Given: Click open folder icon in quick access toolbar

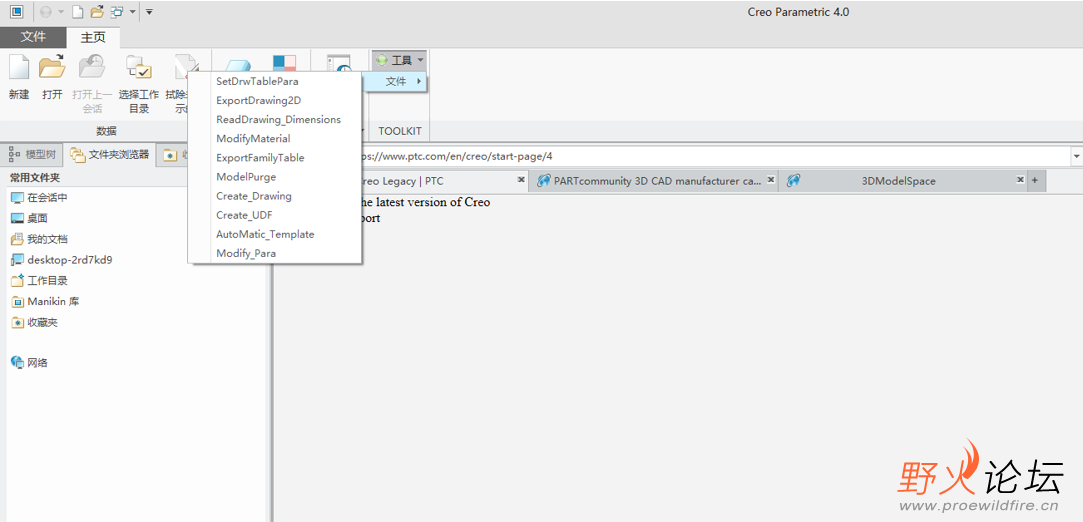Looking at the screenshot, I should click(x=97, y=12).
